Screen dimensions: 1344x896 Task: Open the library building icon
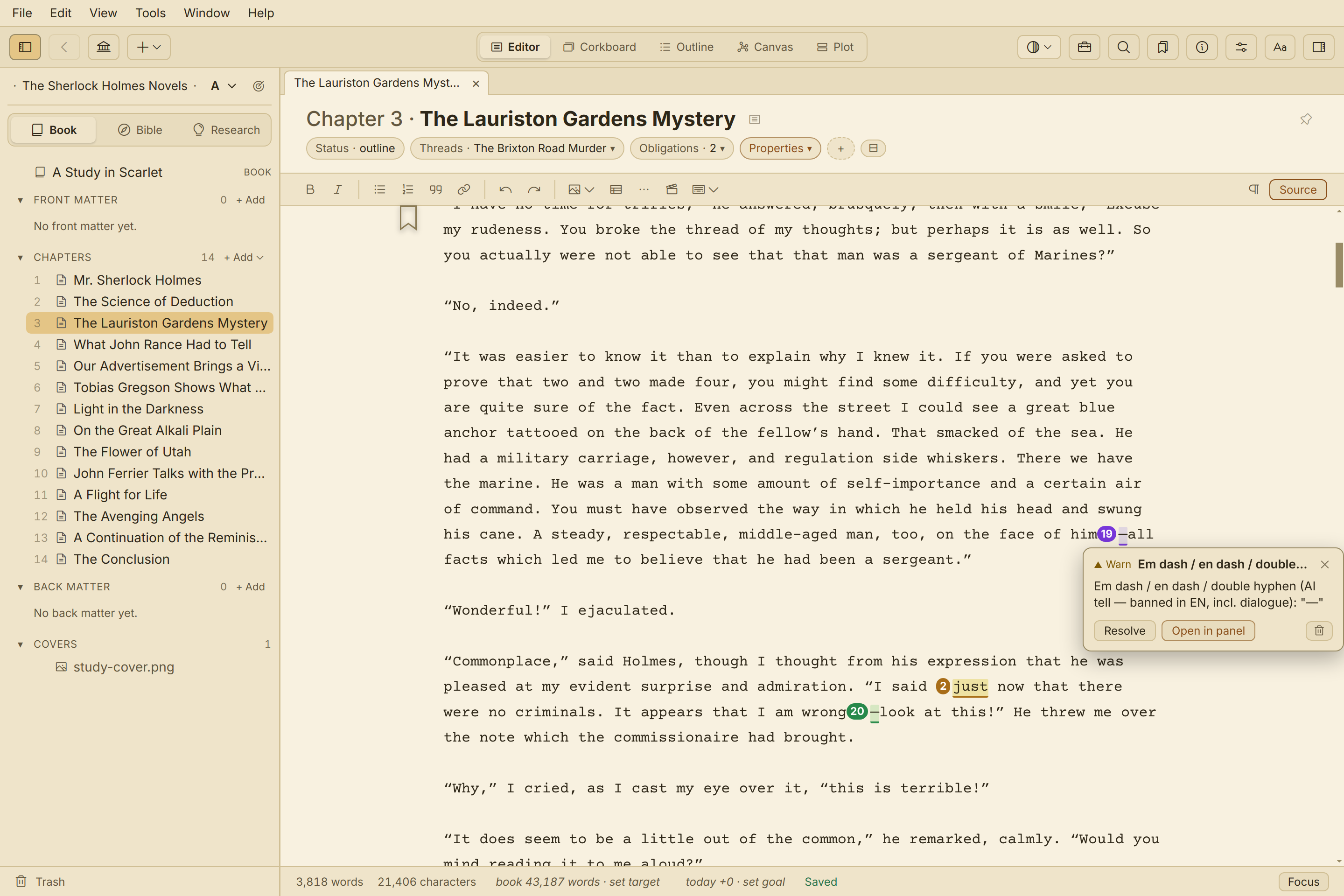click(x=104, y=47)
